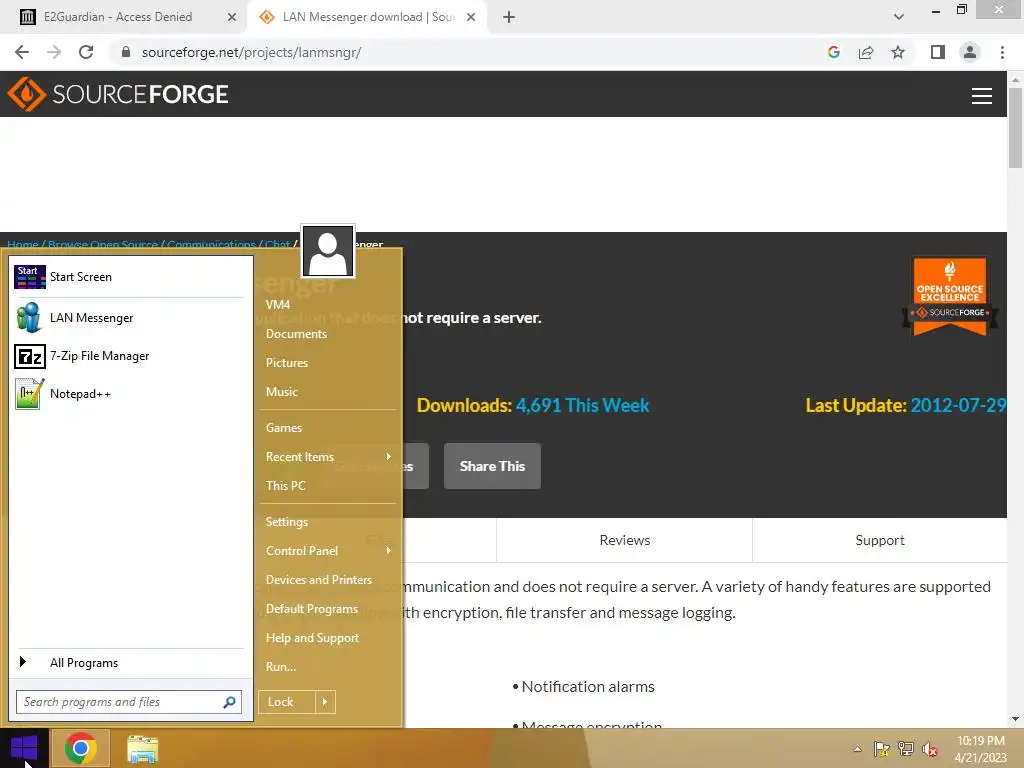Close the E2Guardian tab
Screen dimensions: 1024x768
(232, 17)
